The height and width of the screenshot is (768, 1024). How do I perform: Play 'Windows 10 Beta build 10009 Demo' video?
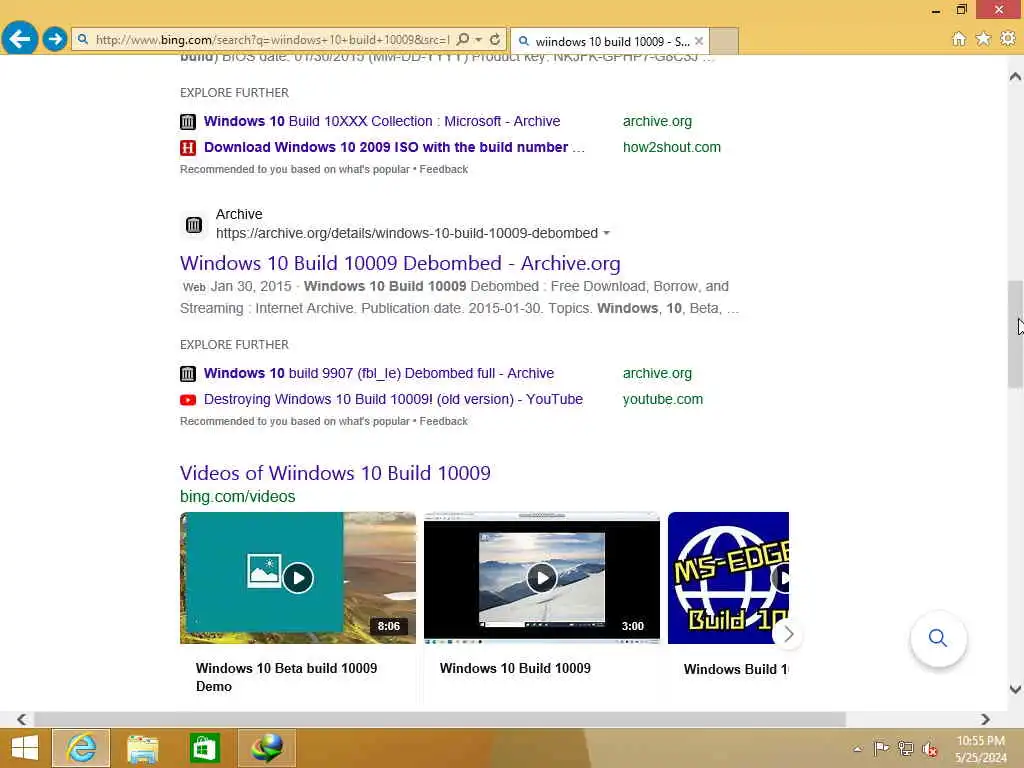pos(298,578)
